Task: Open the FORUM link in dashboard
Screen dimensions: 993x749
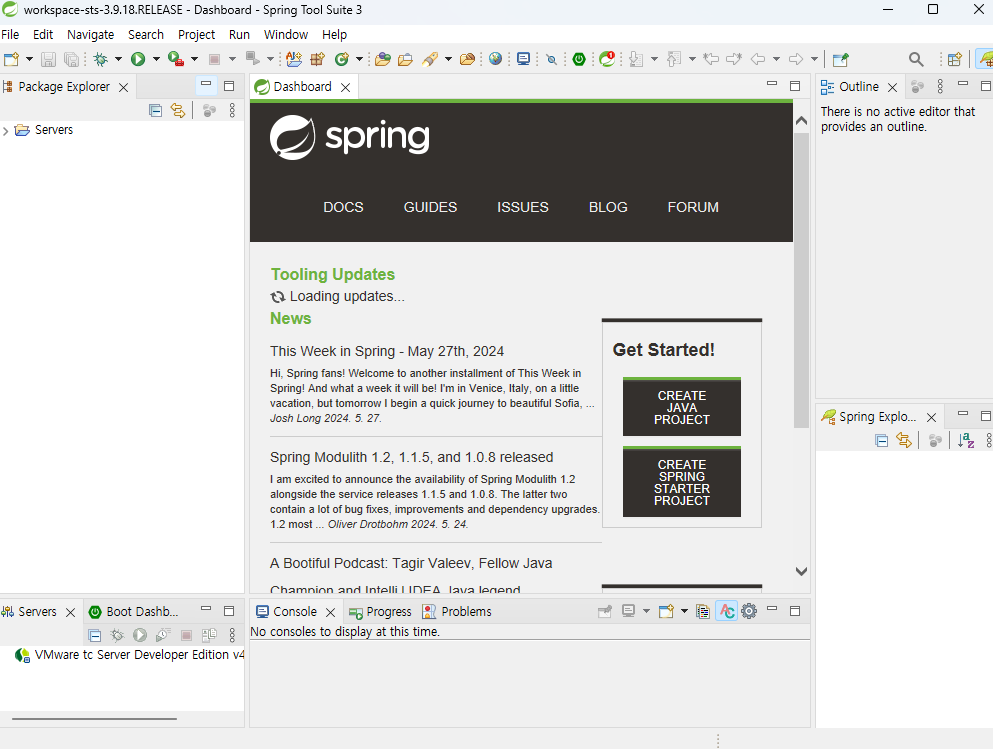Action: [693, 207]
